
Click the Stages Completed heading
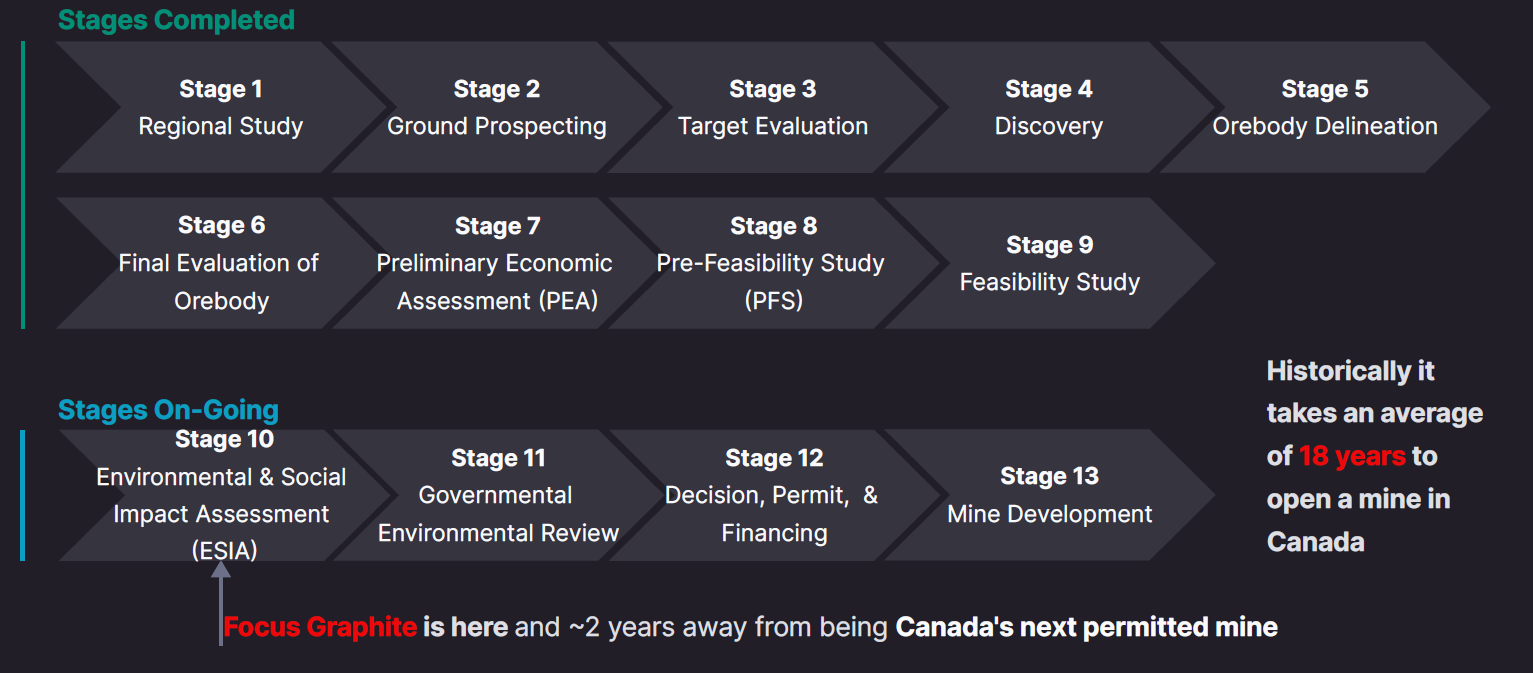176,20
